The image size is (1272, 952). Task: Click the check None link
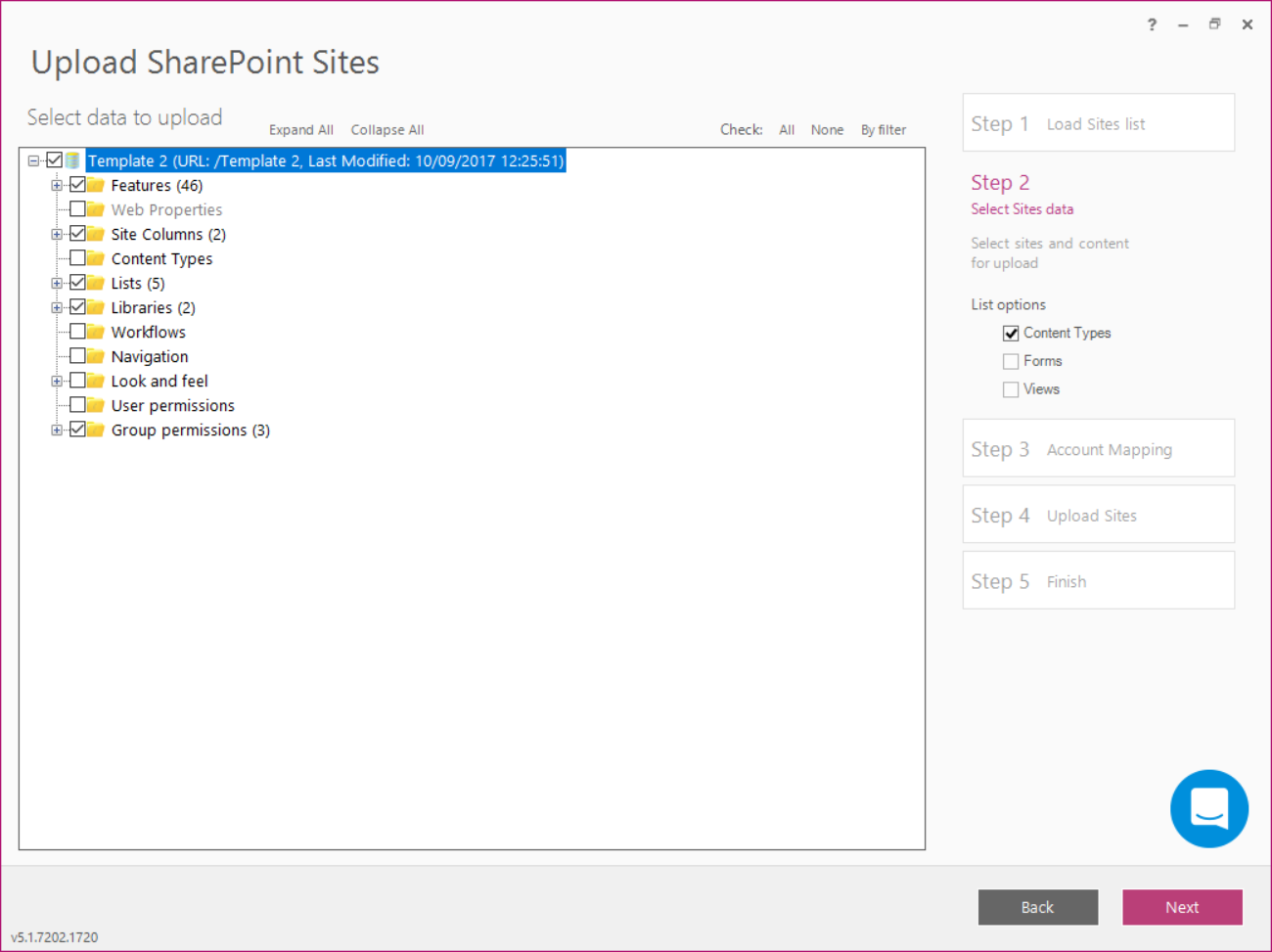tap(827, 130)
